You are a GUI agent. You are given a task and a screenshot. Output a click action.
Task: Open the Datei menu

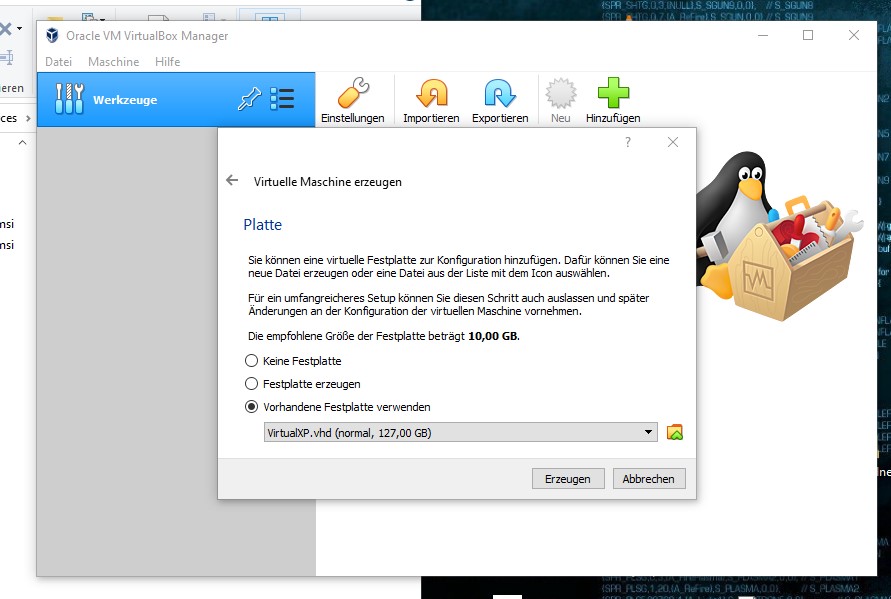[59, 61]
